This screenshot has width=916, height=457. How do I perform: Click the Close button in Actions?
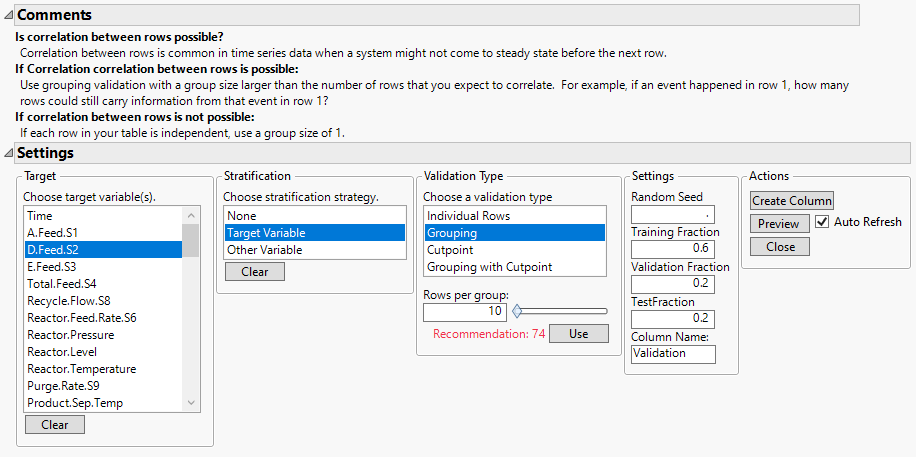coord(780,246)
